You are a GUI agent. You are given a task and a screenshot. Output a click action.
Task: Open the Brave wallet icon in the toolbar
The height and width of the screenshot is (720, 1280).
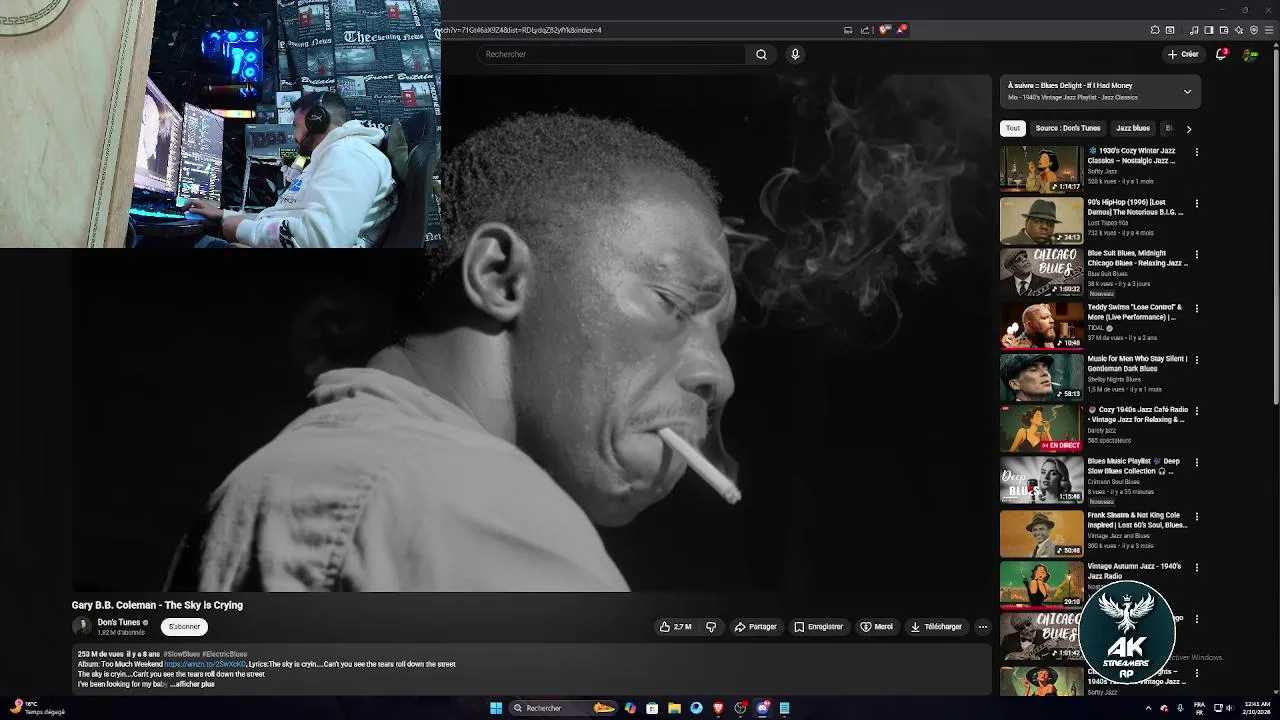tap(1224, 30)
